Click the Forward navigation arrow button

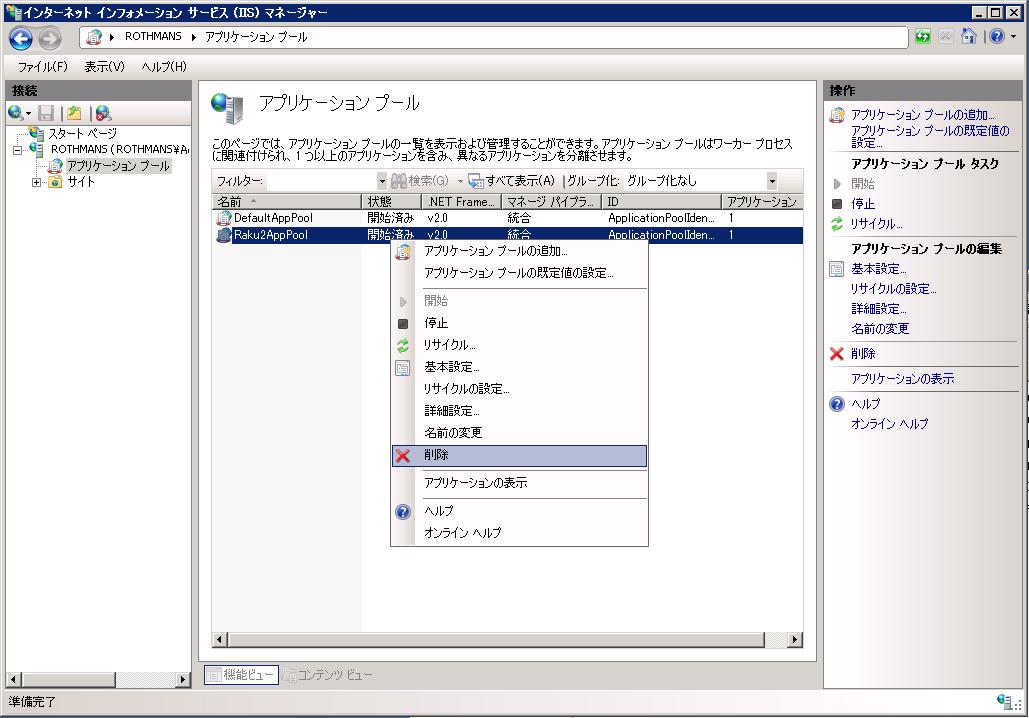point(50,39)
